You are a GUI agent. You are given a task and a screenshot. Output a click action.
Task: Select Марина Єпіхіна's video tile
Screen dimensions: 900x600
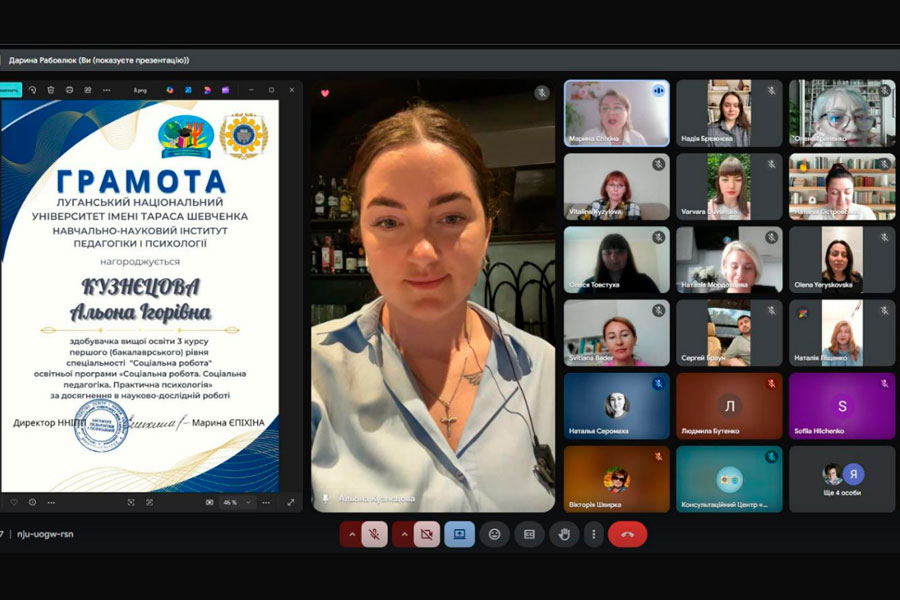pos(616,113)
